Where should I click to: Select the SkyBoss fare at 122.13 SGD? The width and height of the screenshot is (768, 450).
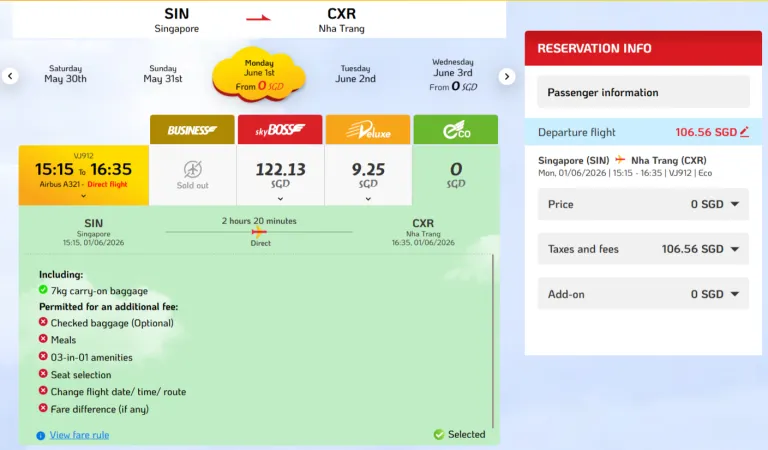pyautogui.click(x=280, y=174)
